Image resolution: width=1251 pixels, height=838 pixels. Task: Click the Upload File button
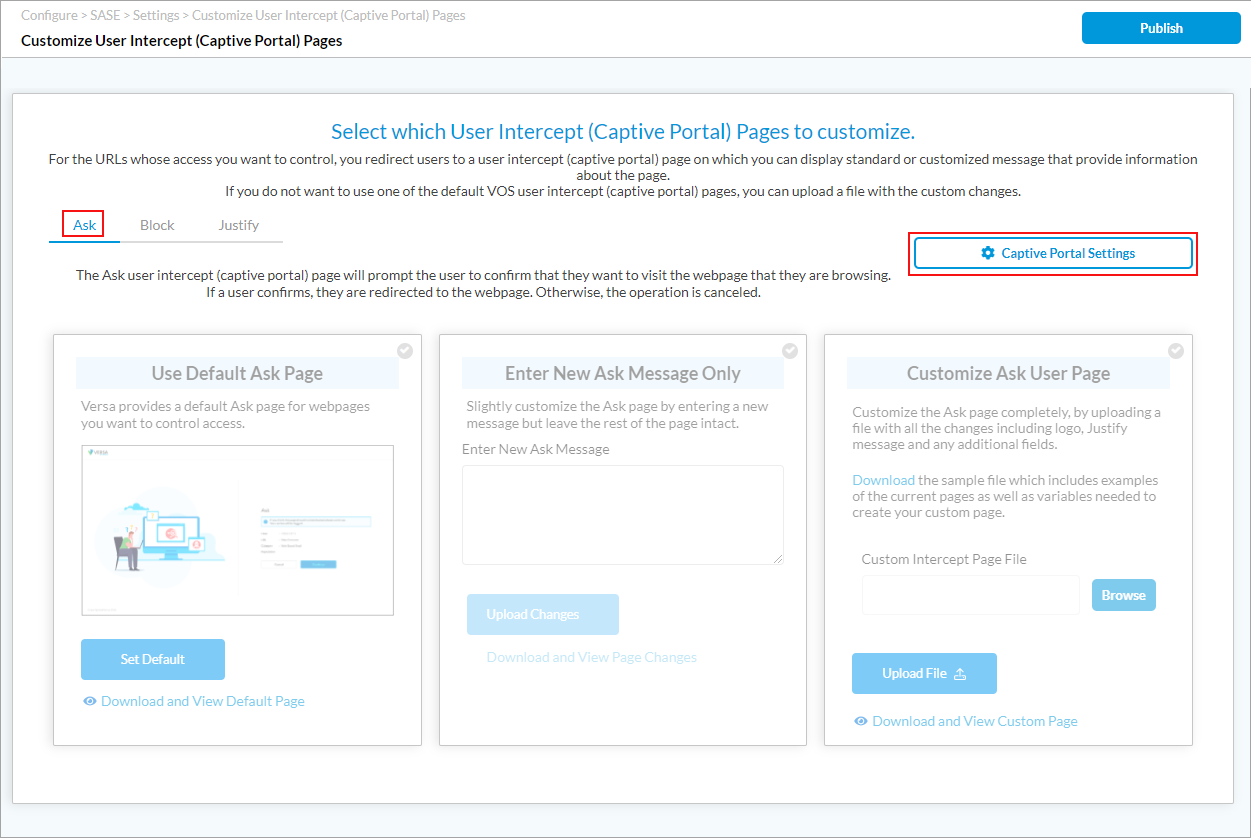(x=924, y=673)
